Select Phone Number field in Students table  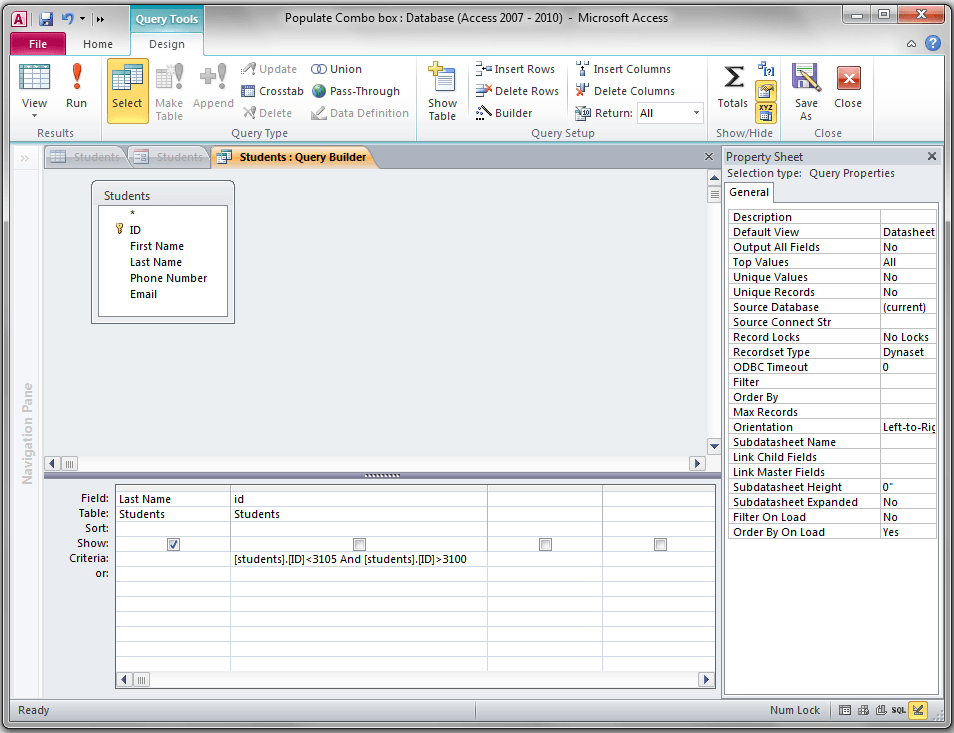coord(169,278)
